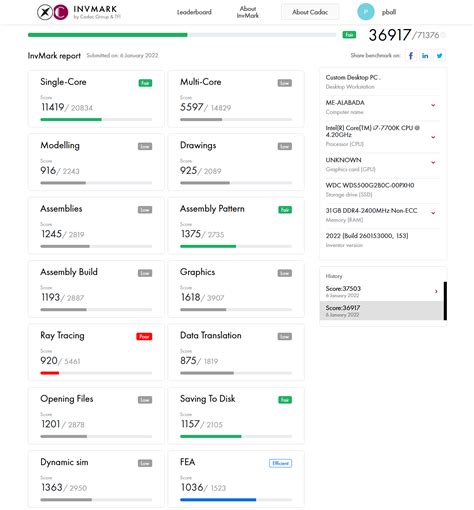Click the Multi-Core score 5597
474x510 pixels.
(x=192, y=107)
